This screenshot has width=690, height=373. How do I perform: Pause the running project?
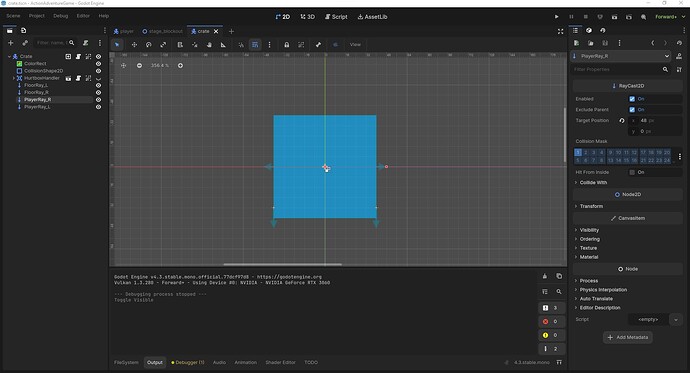point(571,17)
